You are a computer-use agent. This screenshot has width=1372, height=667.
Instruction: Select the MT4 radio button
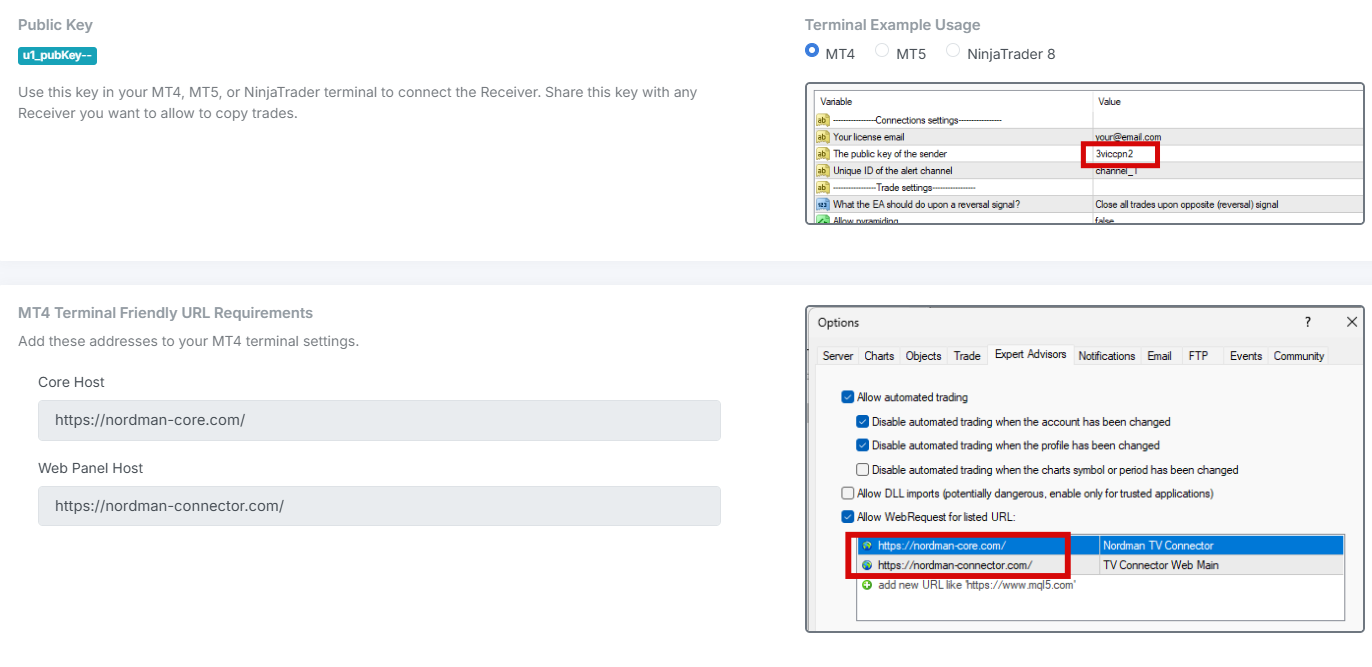click(812, 51)
